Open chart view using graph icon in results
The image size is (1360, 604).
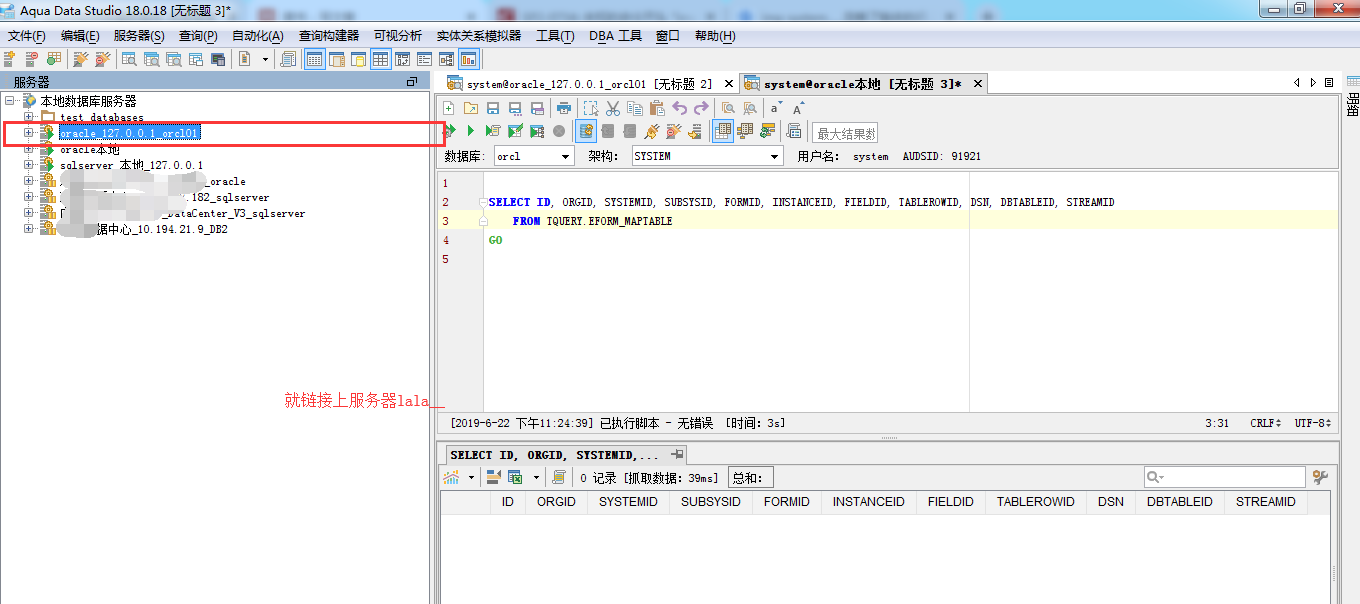tap(454, 477)
